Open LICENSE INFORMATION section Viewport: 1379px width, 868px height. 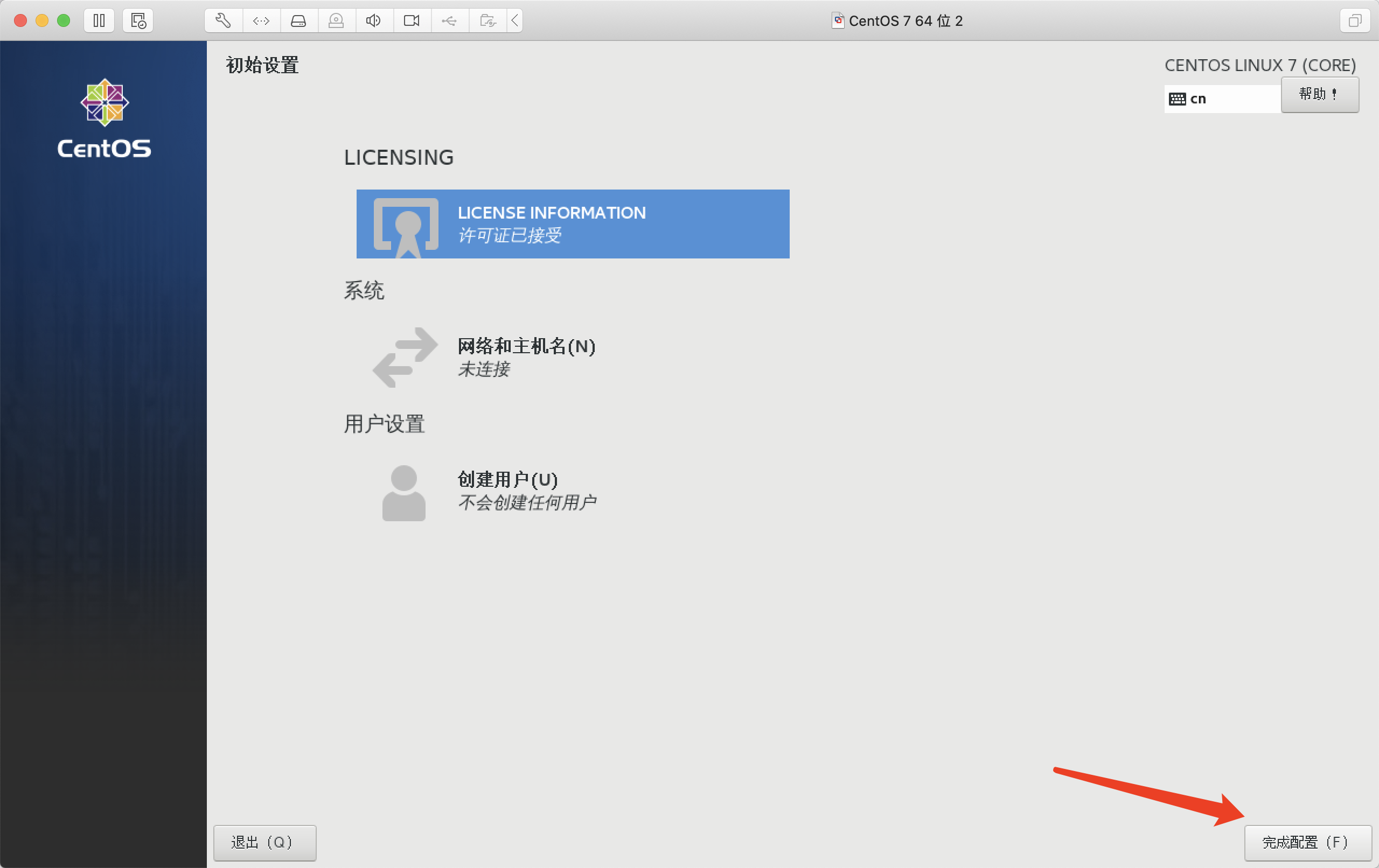point(572,224)
